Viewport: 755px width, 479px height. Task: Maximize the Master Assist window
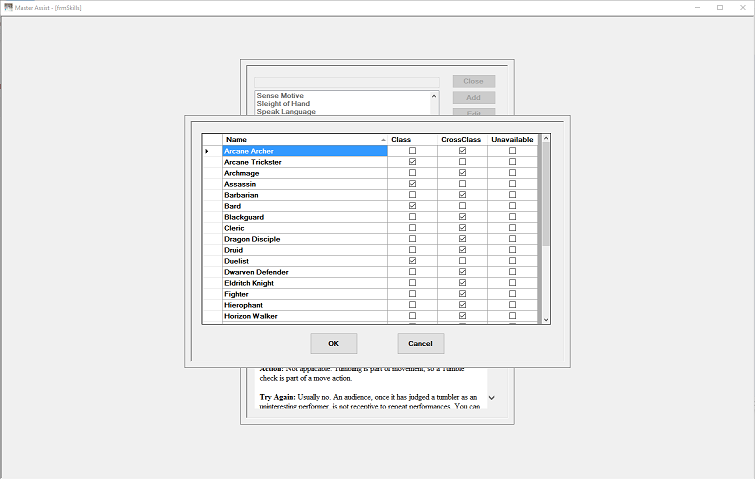coord(720,7)
